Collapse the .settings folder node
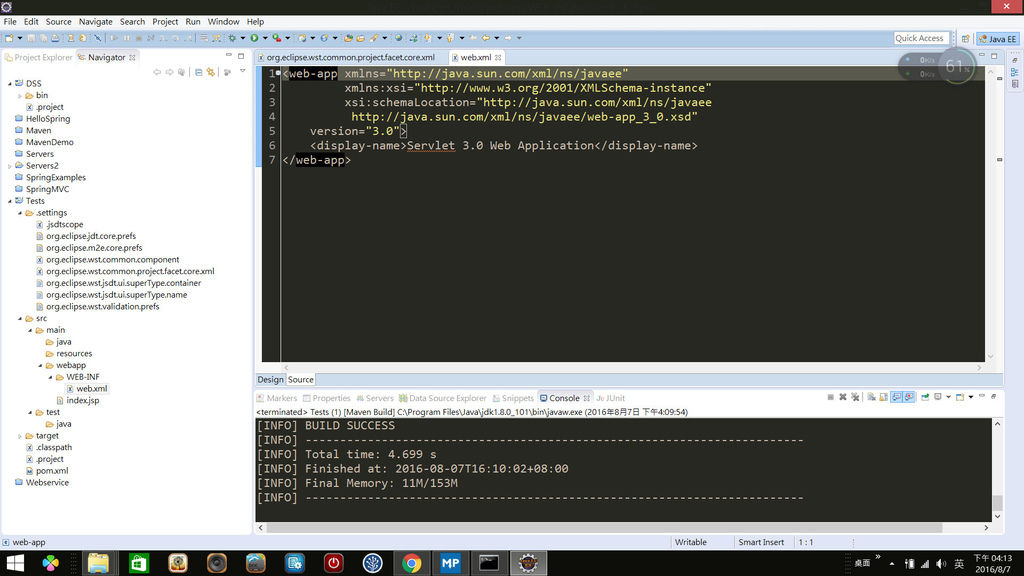1024x576 pixels. pos(20,213)
